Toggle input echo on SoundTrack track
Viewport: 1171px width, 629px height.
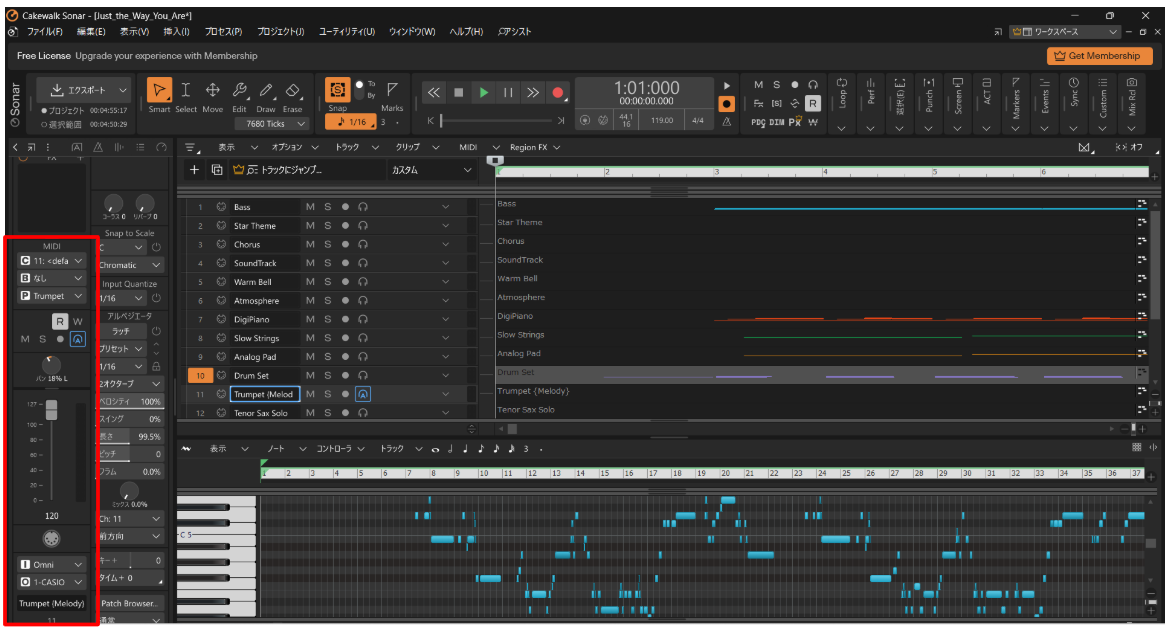(x=363, y=263)
